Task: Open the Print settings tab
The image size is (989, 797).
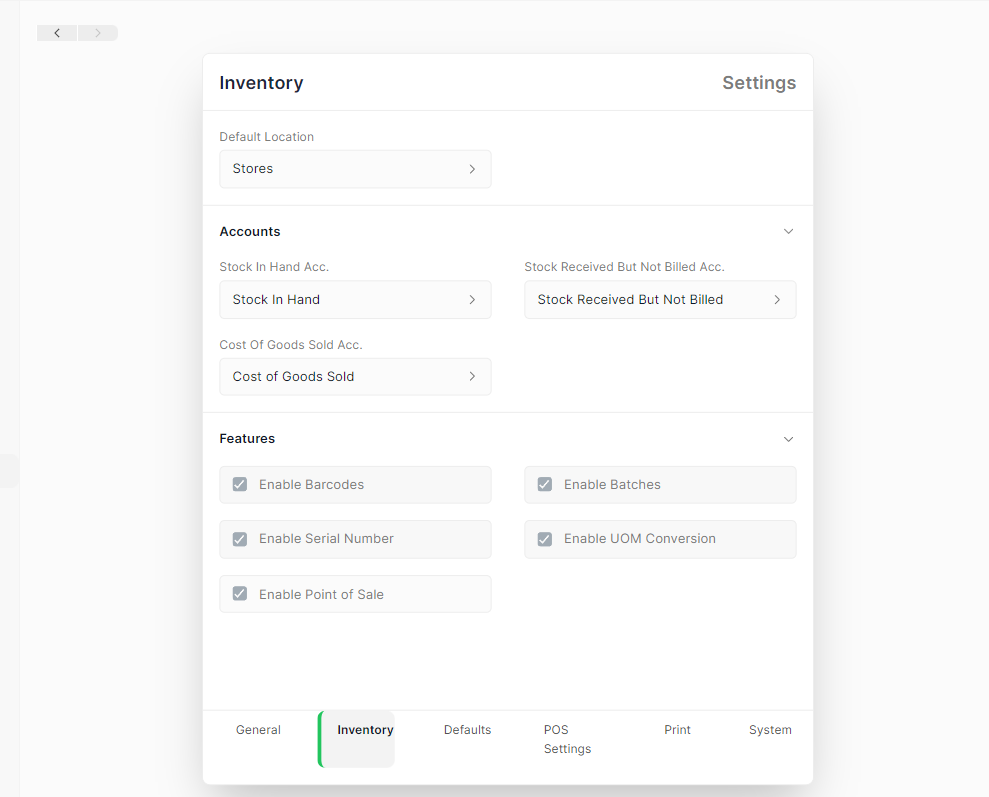Action: point(677,729)
